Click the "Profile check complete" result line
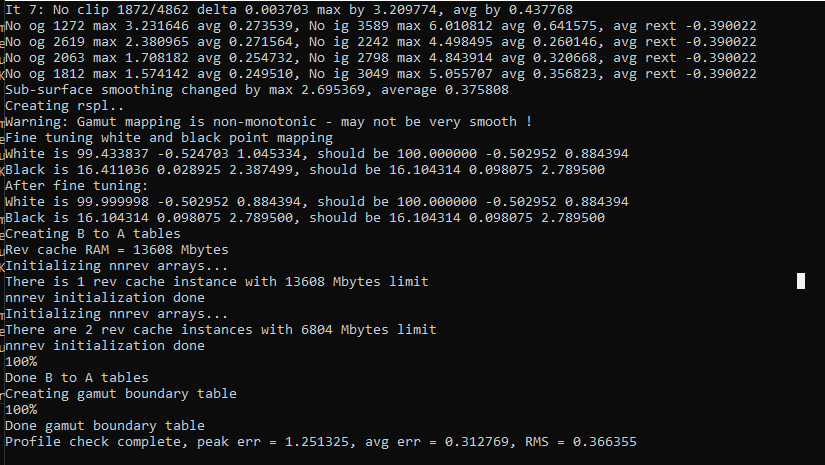This screenshot has width=825, height=465. pyautogui.click(x=320, y=441)
